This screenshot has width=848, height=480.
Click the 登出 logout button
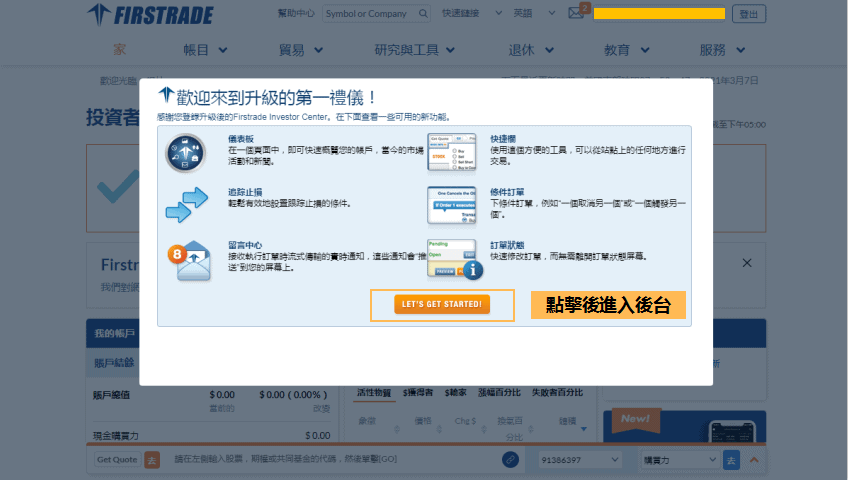click(749, 14)
